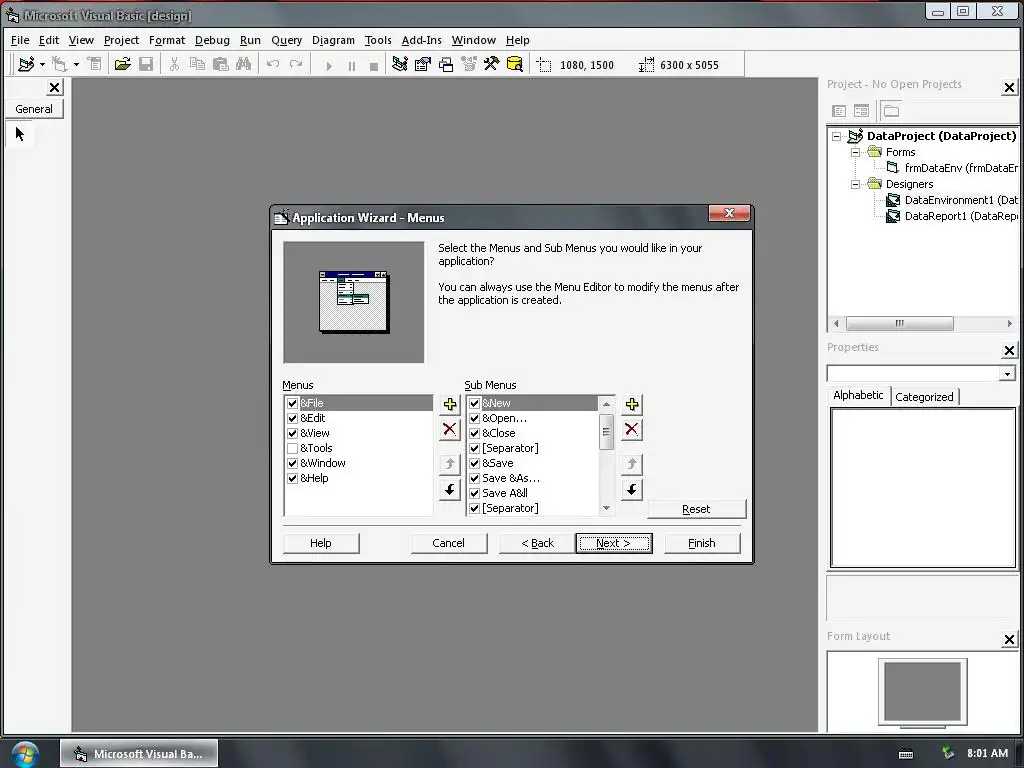1024x768 pixels.
Task: Open the Data View Window icon
Action: coord(515,64)
